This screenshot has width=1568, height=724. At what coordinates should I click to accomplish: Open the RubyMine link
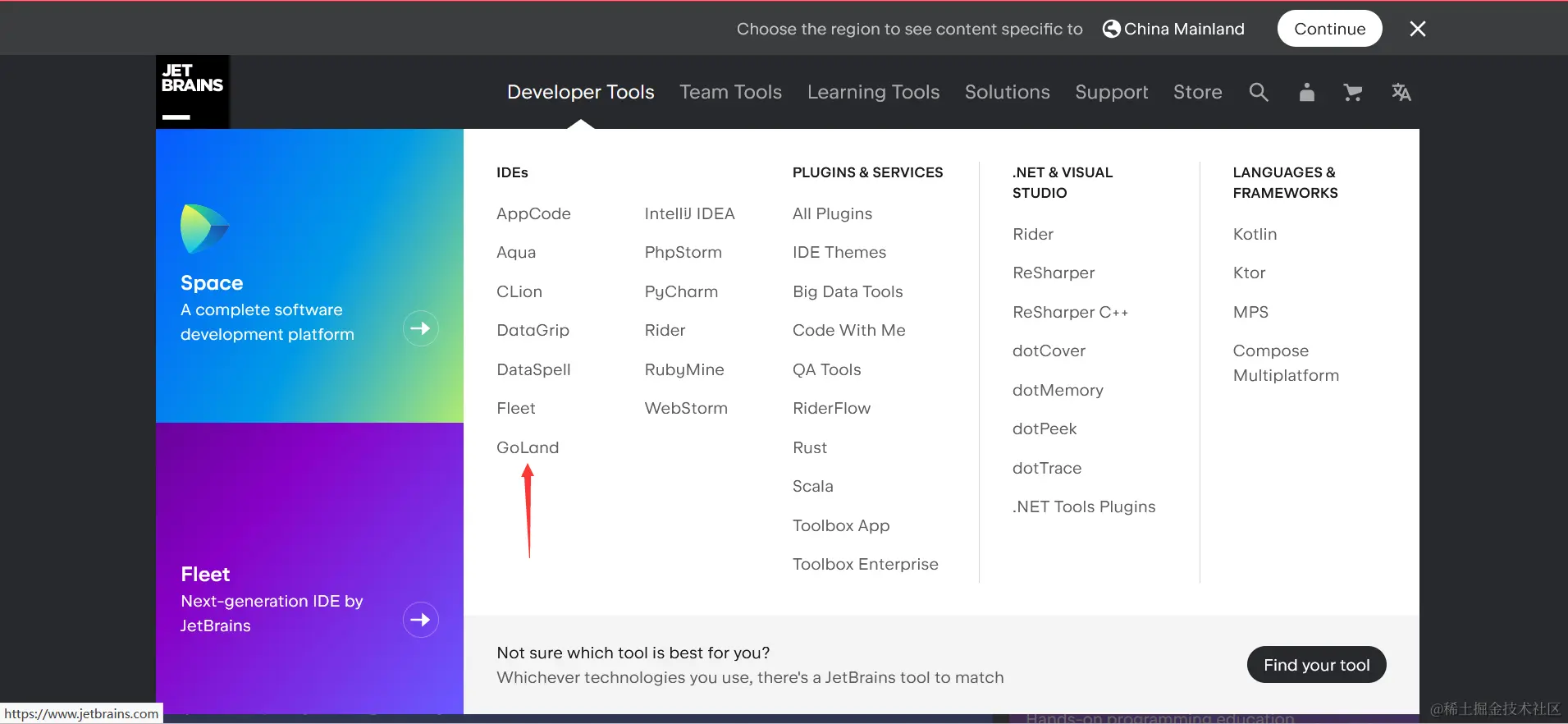684,369
